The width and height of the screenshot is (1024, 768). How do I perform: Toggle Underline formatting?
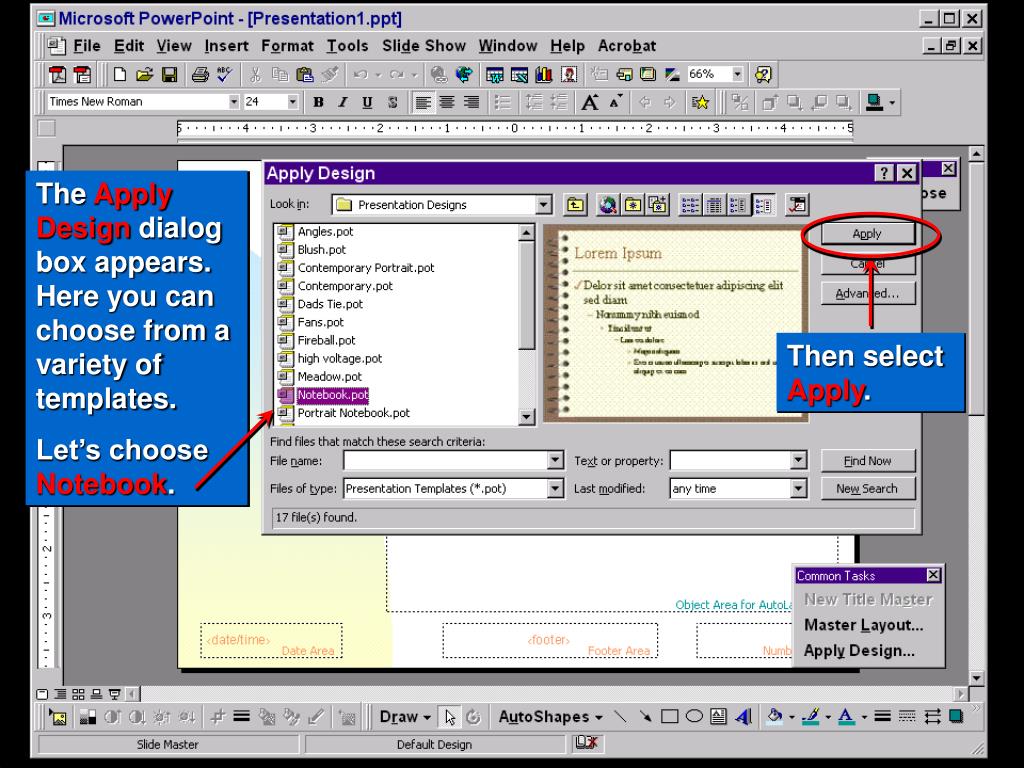coord(367,102)
